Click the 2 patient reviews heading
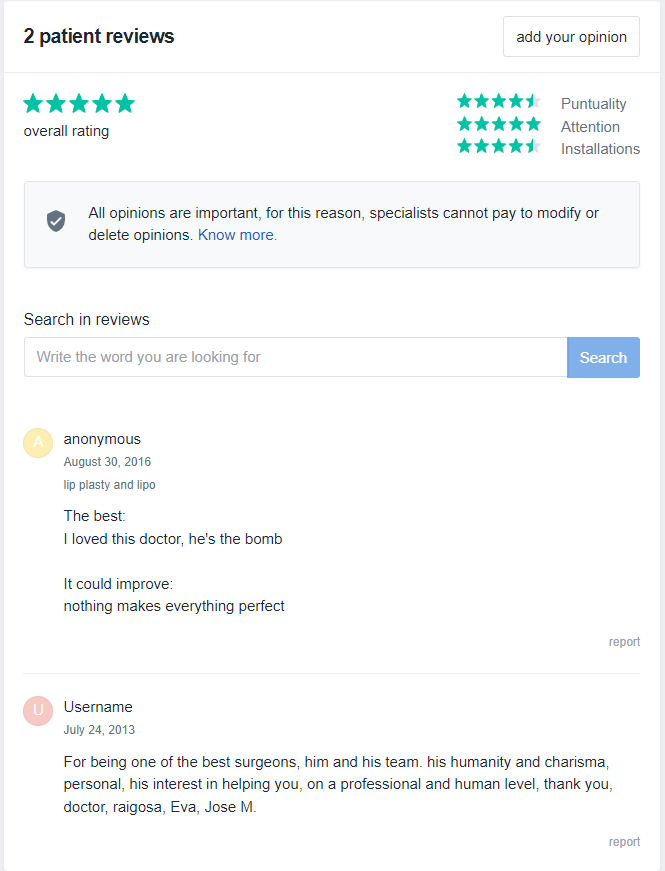 [99, 37]
